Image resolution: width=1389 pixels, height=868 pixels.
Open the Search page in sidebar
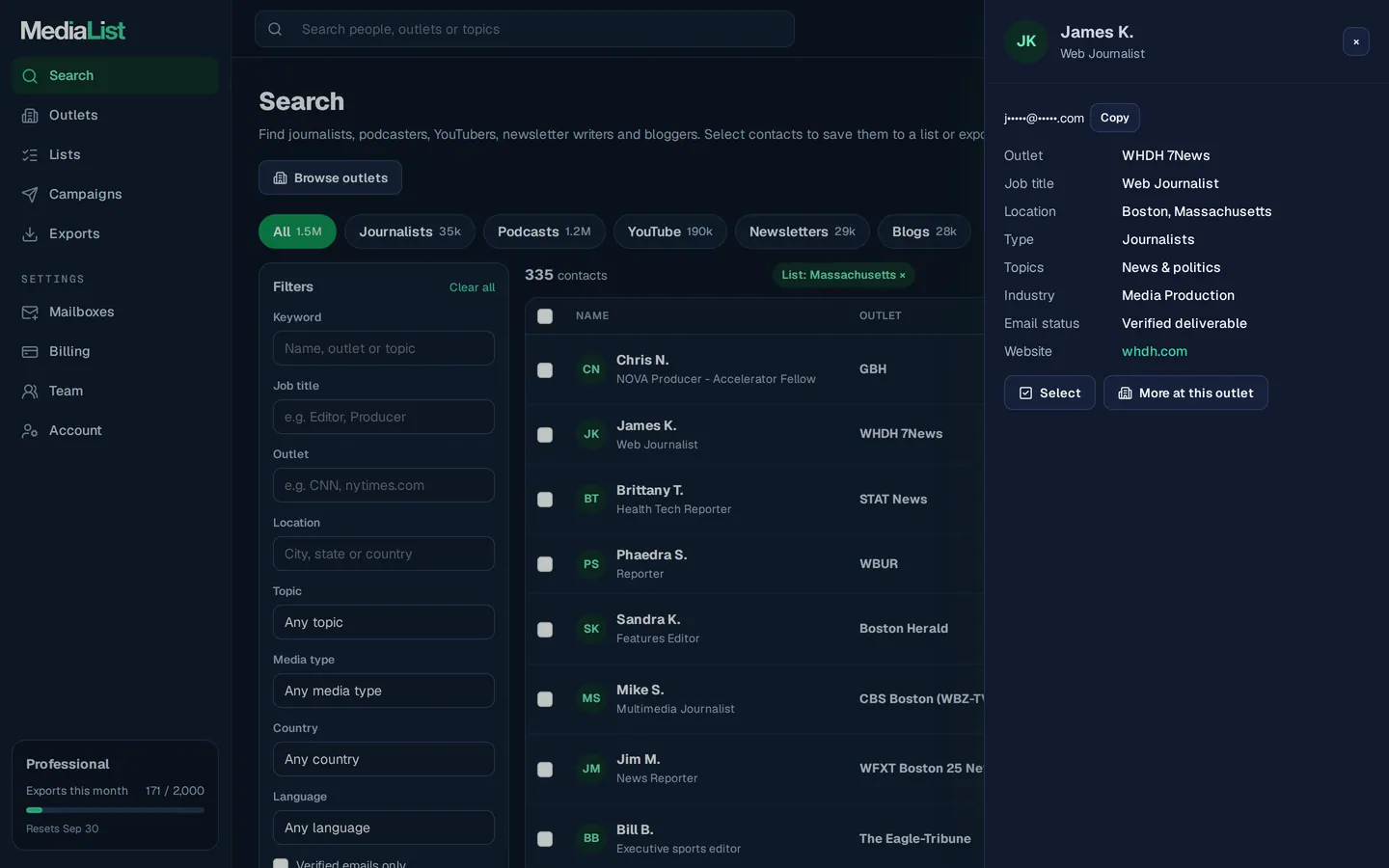click(115, 75)
